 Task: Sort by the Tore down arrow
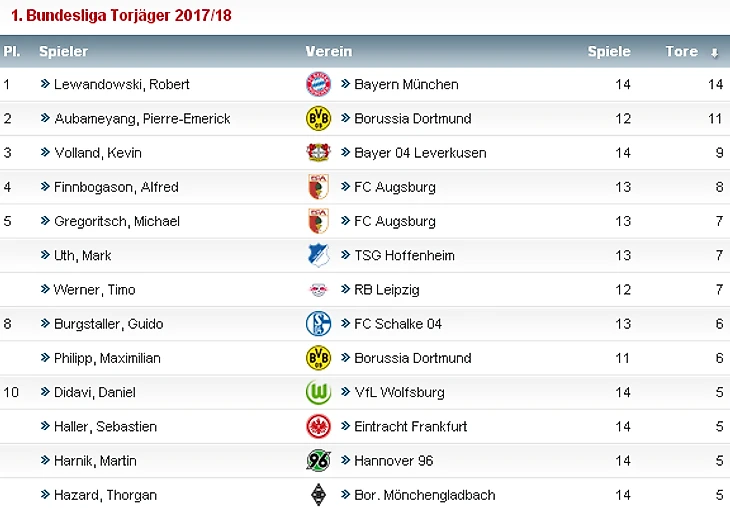coord(714,53)
